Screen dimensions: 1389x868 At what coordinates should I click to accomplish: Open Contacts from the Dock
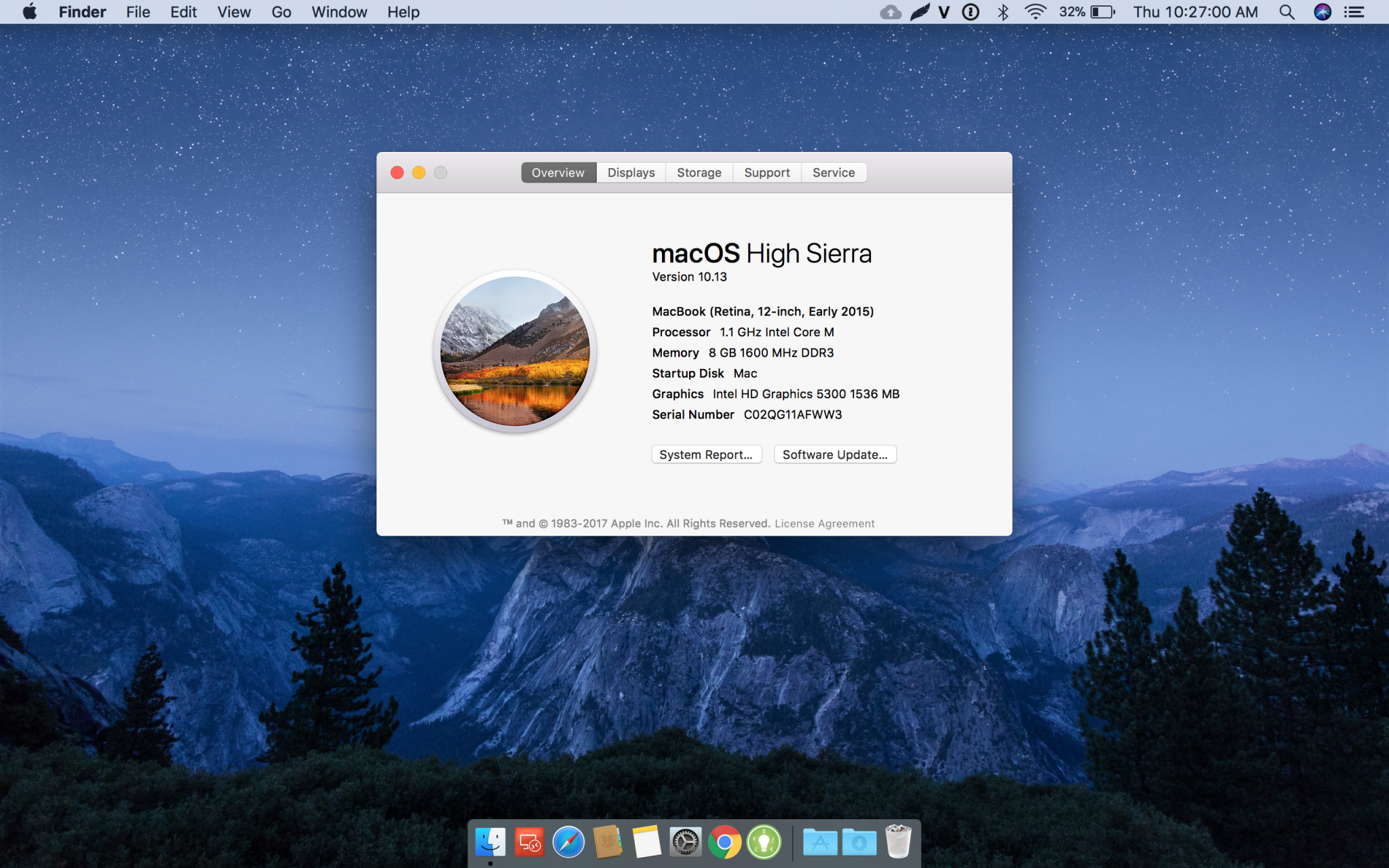point(608,842)
